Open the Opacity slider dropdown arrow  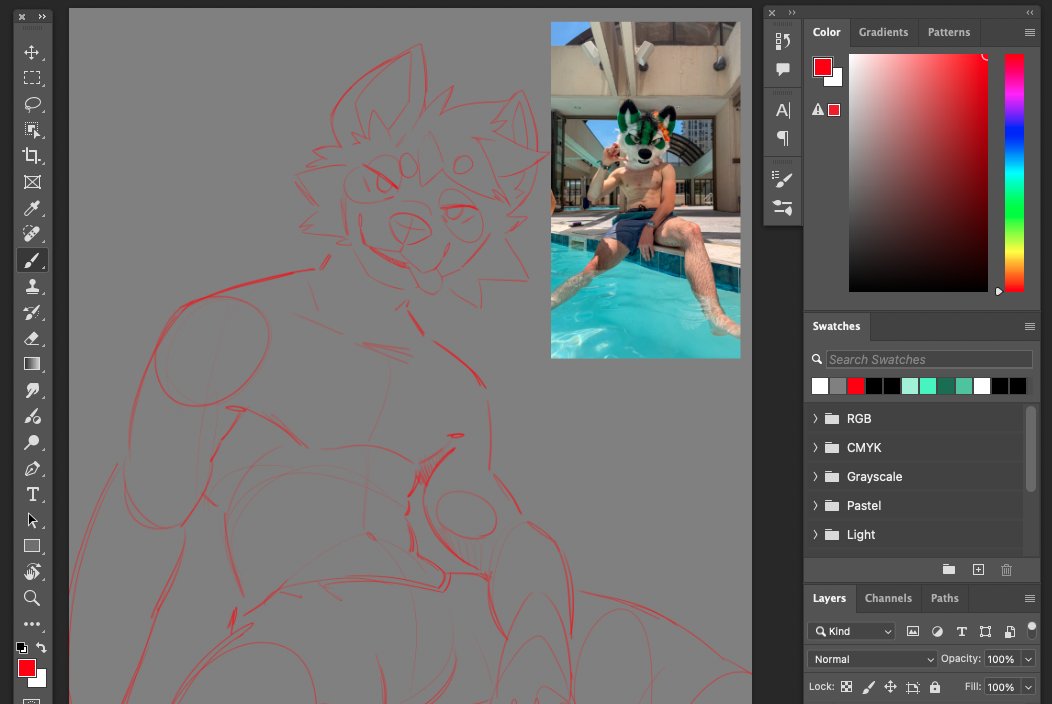pyautogui.click(x=1029, y=660)
